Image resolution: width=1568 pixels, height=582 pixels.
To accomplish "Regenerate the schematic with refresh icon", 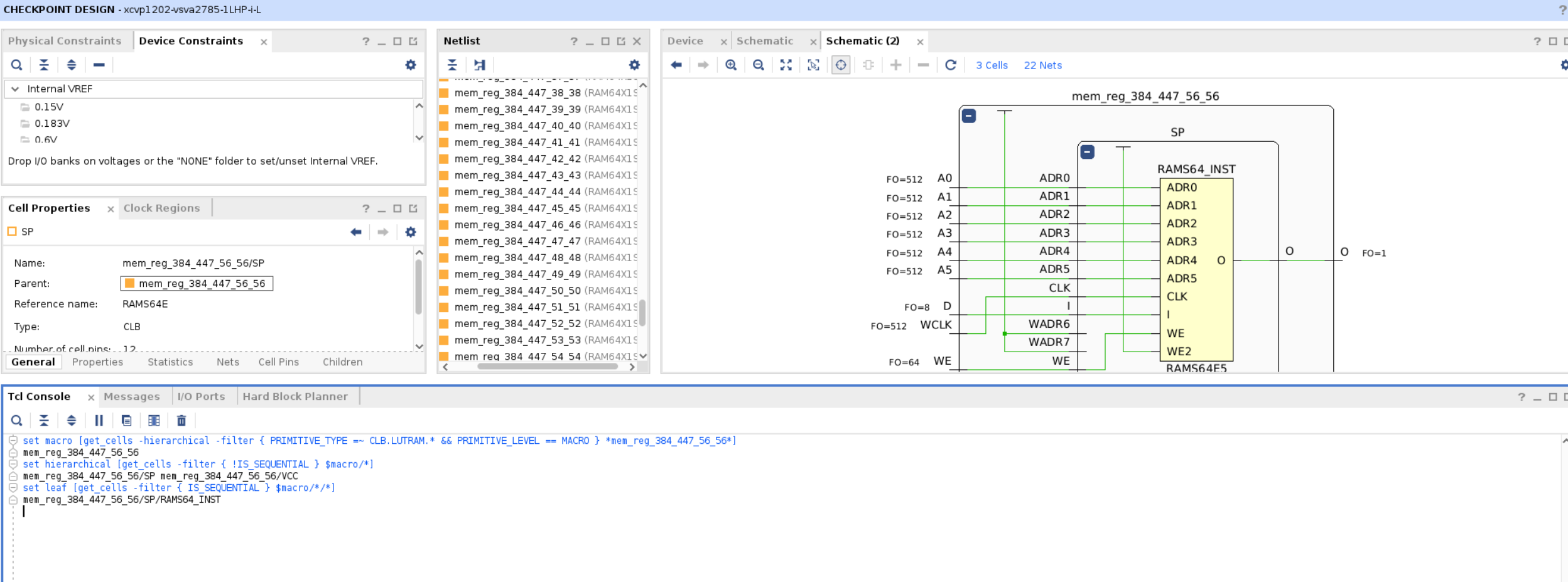I will pyautogui.click(x=951, y=65).
